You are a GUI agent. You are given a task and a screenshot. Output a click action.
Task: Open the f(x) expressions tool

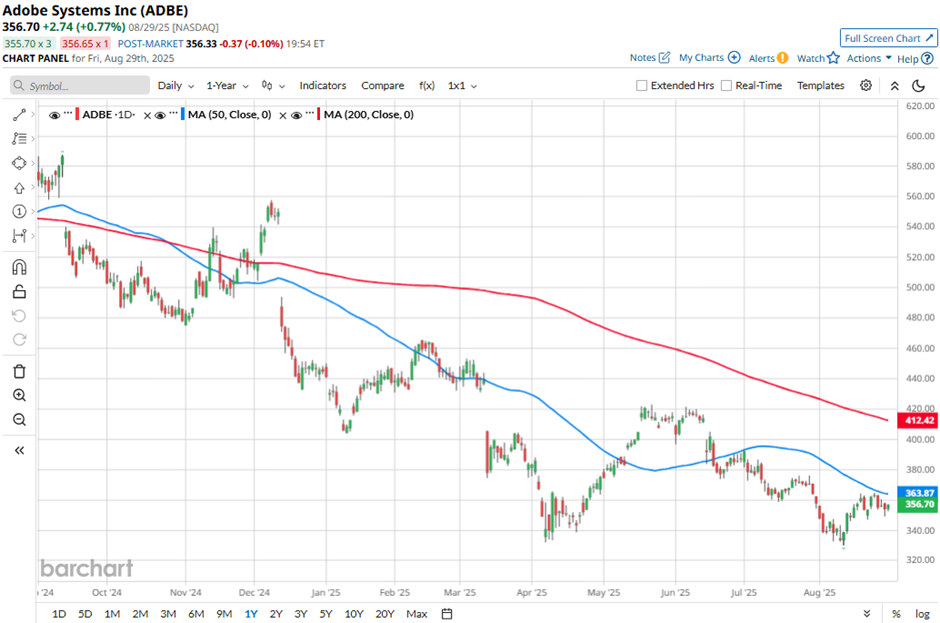tap(427, 86)
